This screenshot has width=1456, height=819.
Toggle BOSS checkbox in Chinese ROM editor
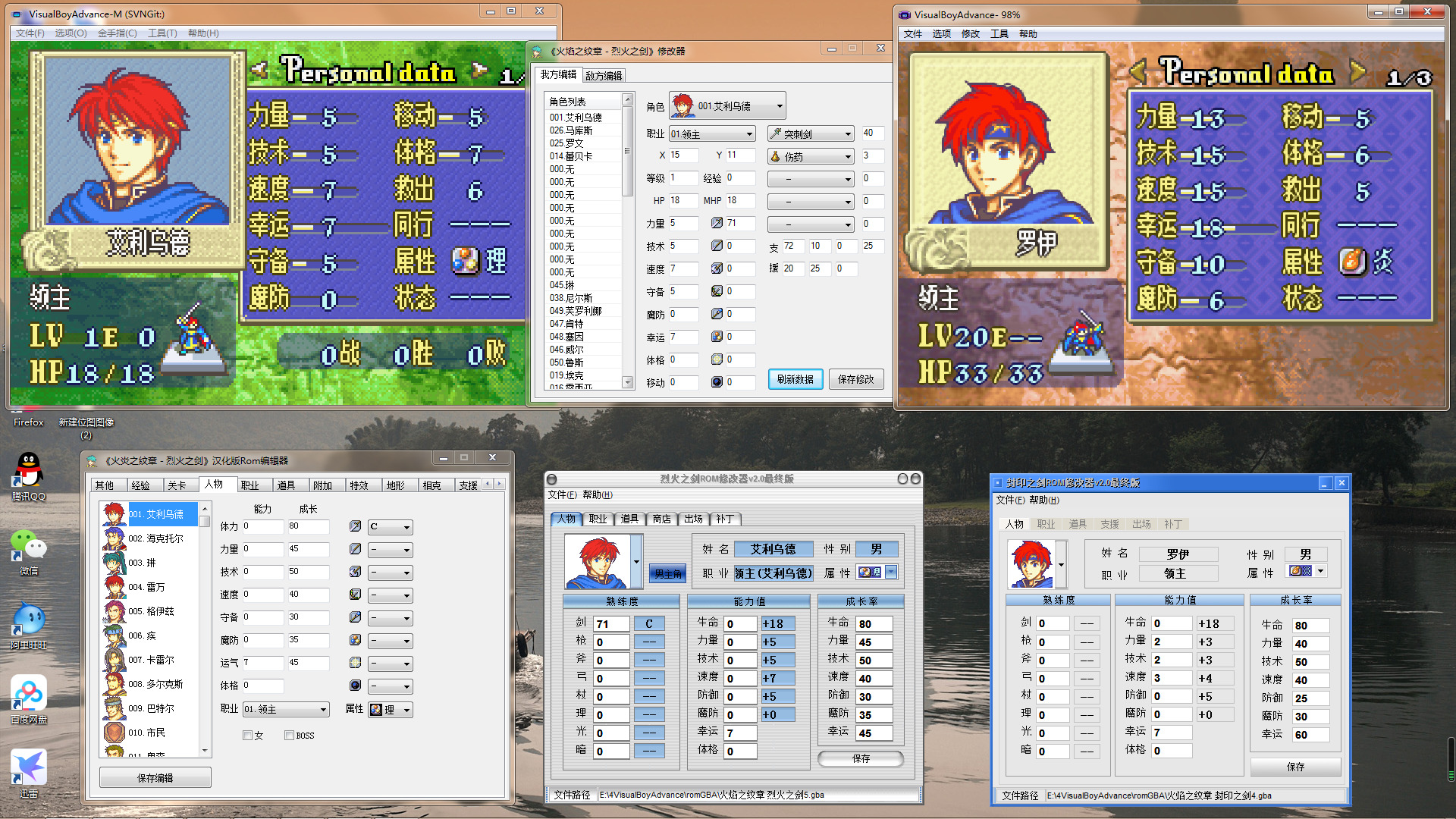coord(289,736)
